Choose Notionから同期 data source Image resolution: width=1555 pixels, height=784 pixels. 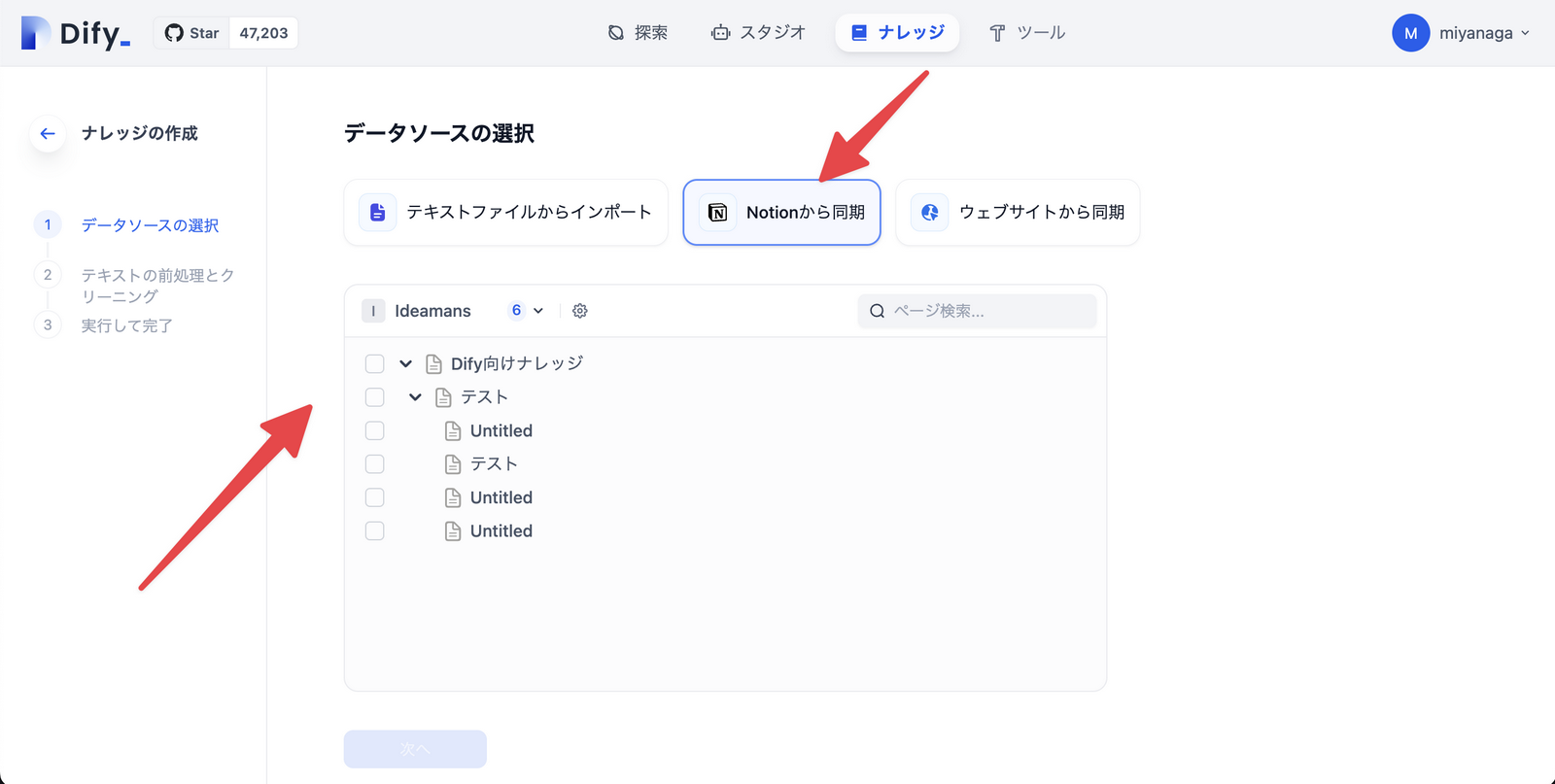781,212
